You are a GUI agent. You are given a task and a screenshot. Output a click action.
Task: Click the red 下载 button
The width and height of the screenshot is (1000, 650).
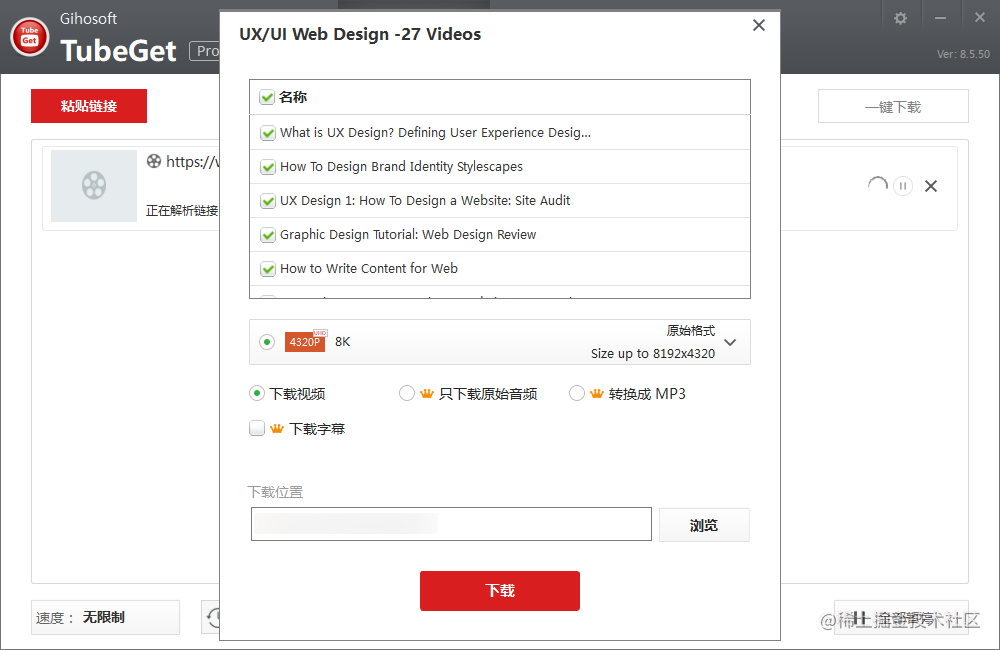(500, 591)
